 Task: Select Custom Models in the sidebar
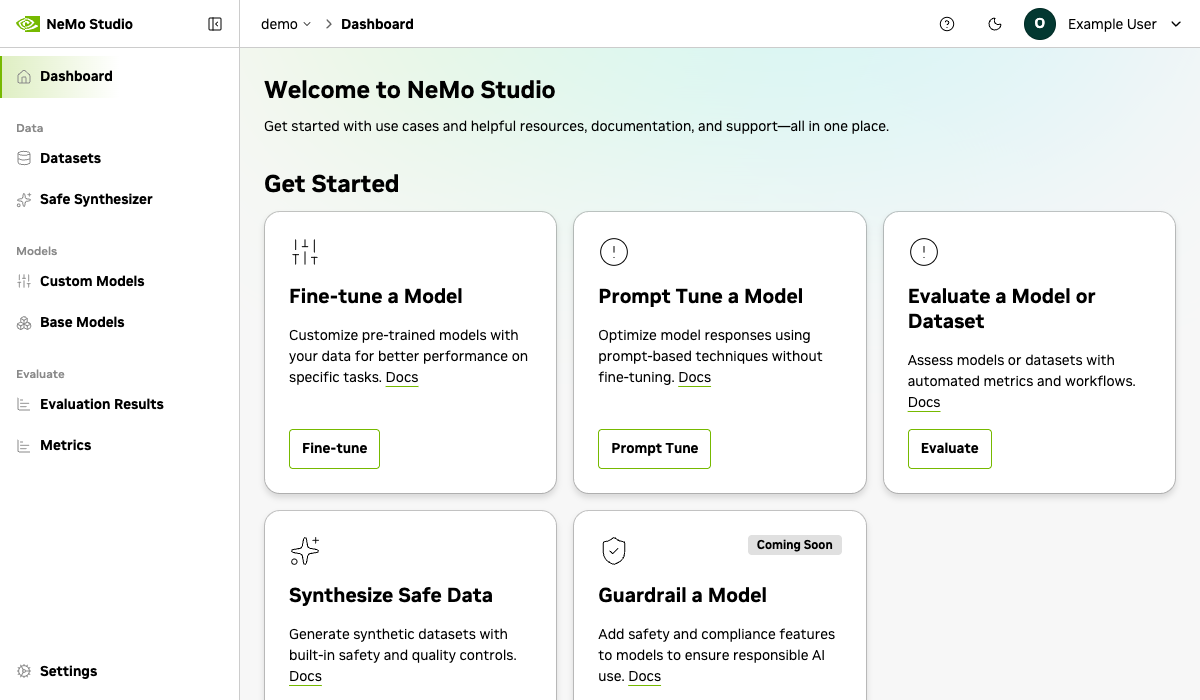92,281
